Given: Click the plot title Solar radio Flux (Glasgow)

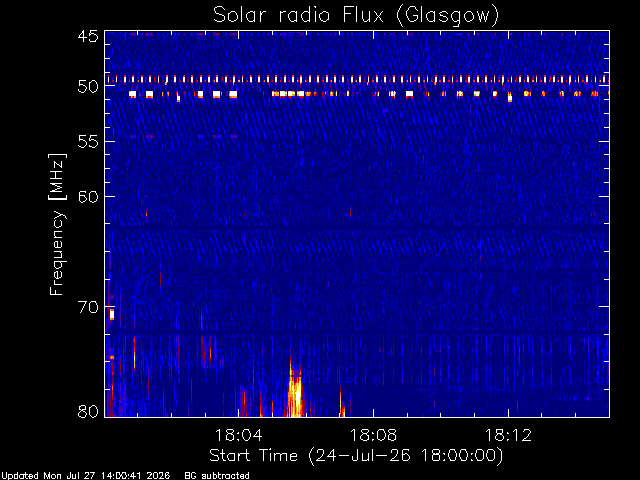Looking at the screenshot, I should tap(356, 16).
